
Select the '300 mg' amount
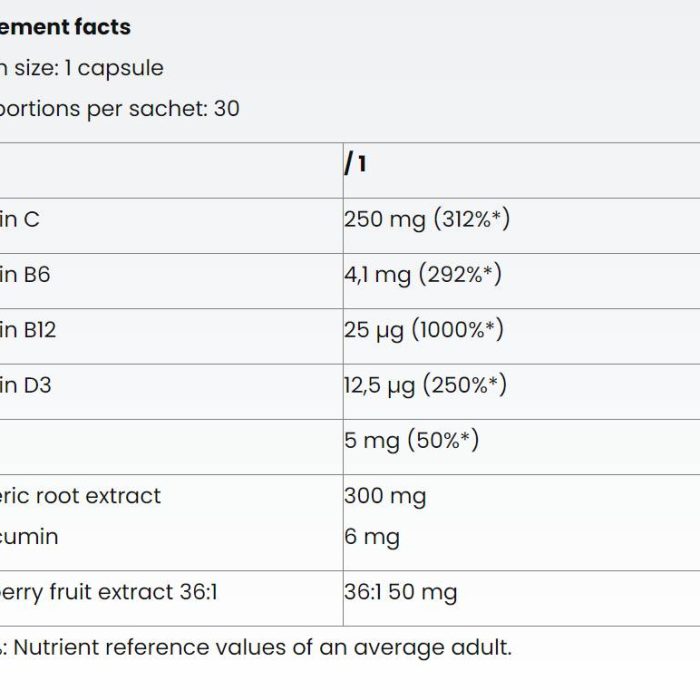pos(385,496)
